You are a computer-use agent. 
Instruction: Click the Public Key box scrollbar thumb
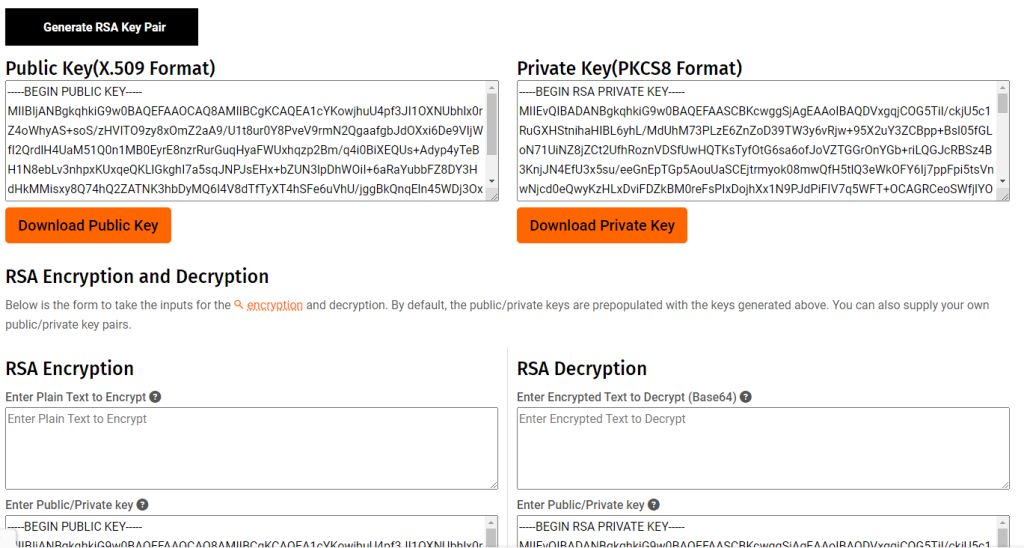pos(491,123)
